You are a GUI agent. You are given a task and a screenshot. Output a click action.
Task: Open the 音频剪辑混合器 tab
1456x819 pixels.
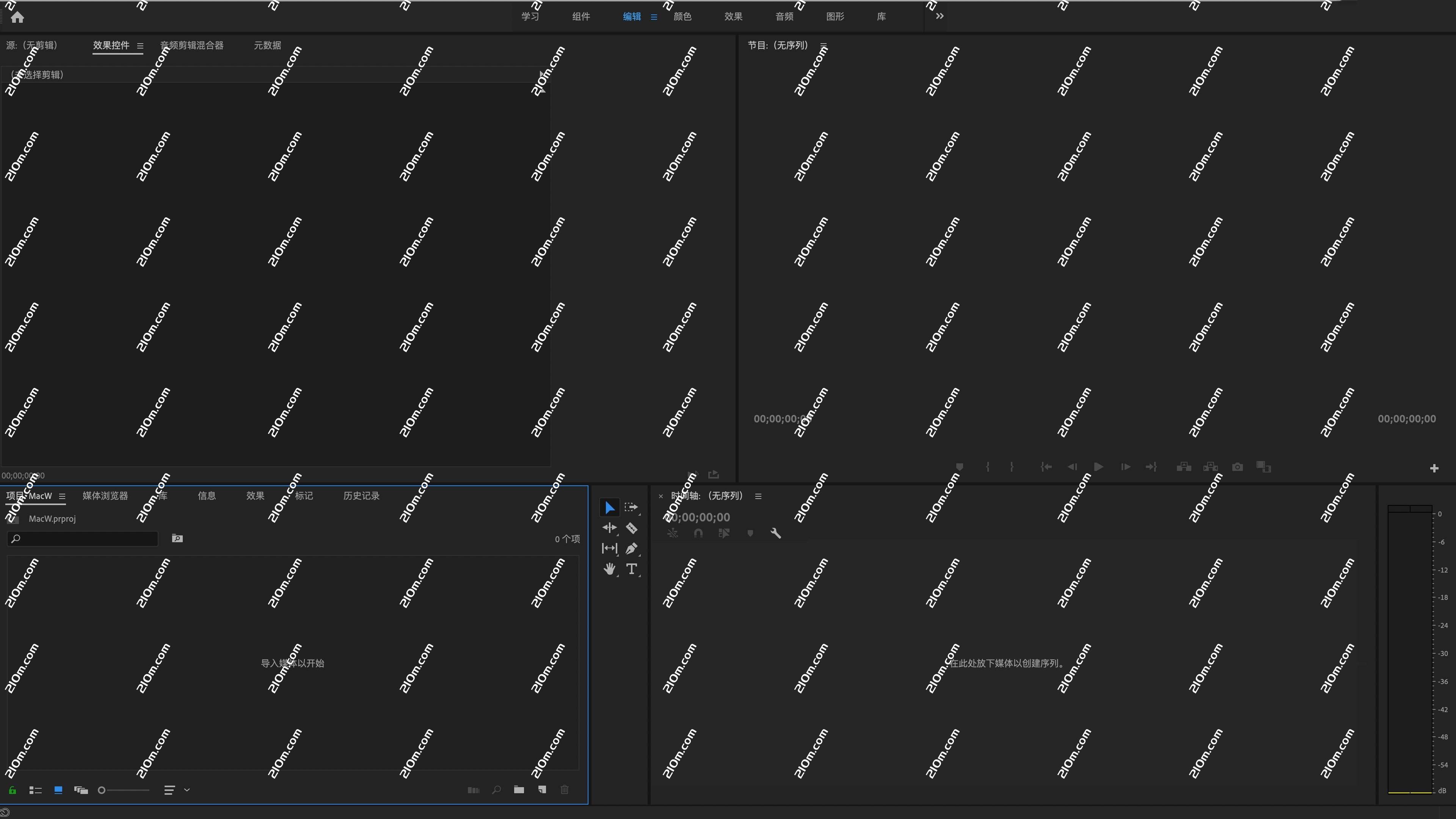191,45
